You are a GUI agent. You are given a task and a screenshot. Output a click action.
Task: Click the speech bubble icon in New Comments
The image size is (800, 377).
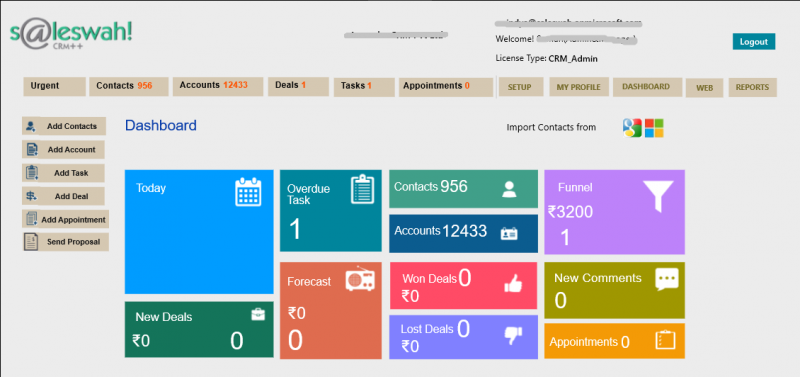click(667, 279)
